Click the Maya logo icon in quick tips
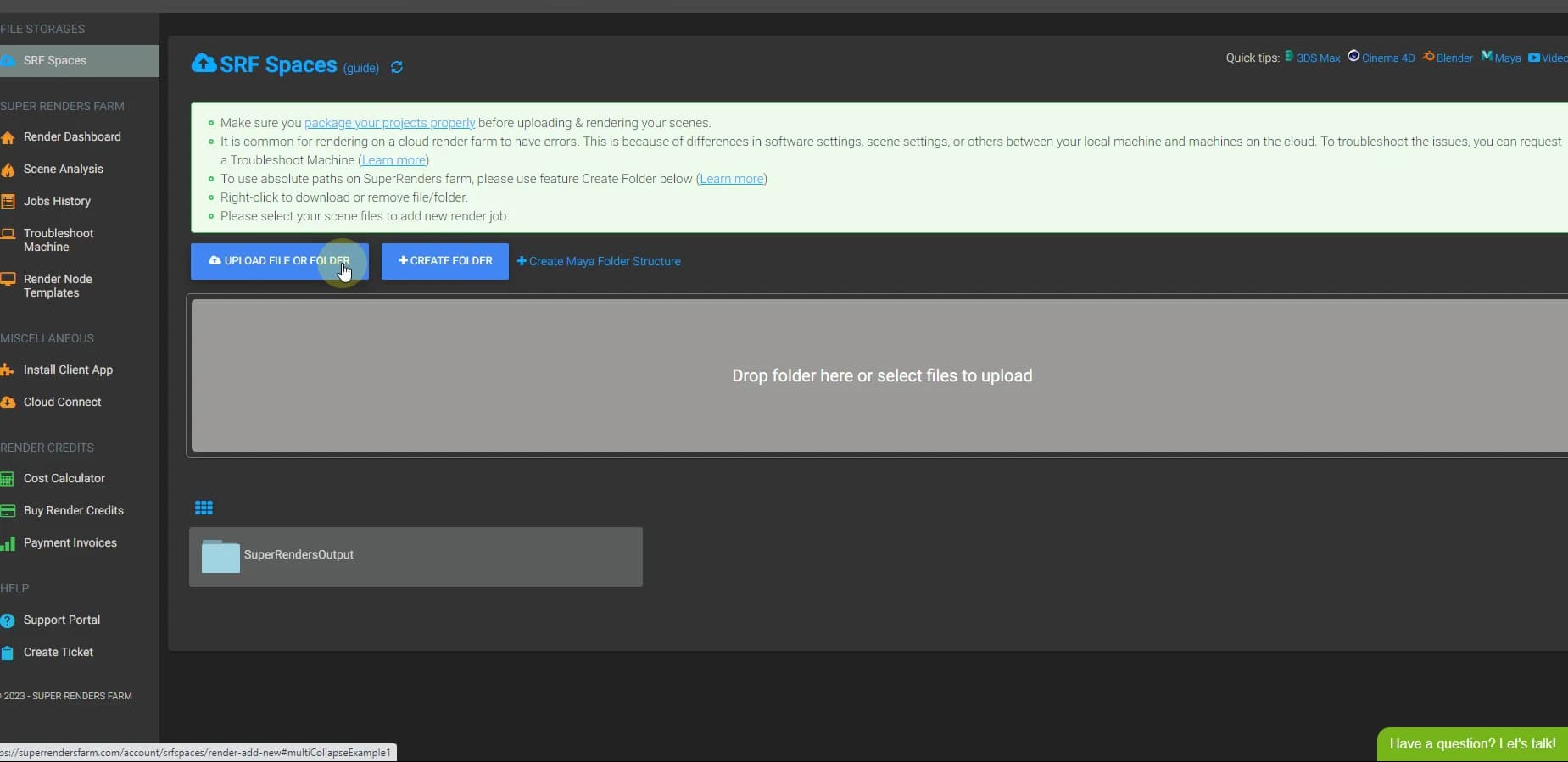The height and width of the screenshot is (762, 1568). point(1487,56)
